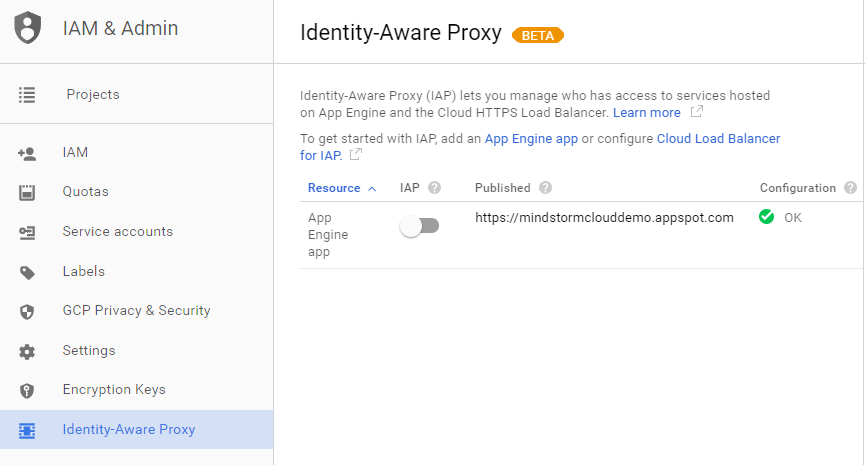Click the IAM & Admin title
Image resolution: width=865 pixels, height=465 pixels.
[x=120, y=28]
